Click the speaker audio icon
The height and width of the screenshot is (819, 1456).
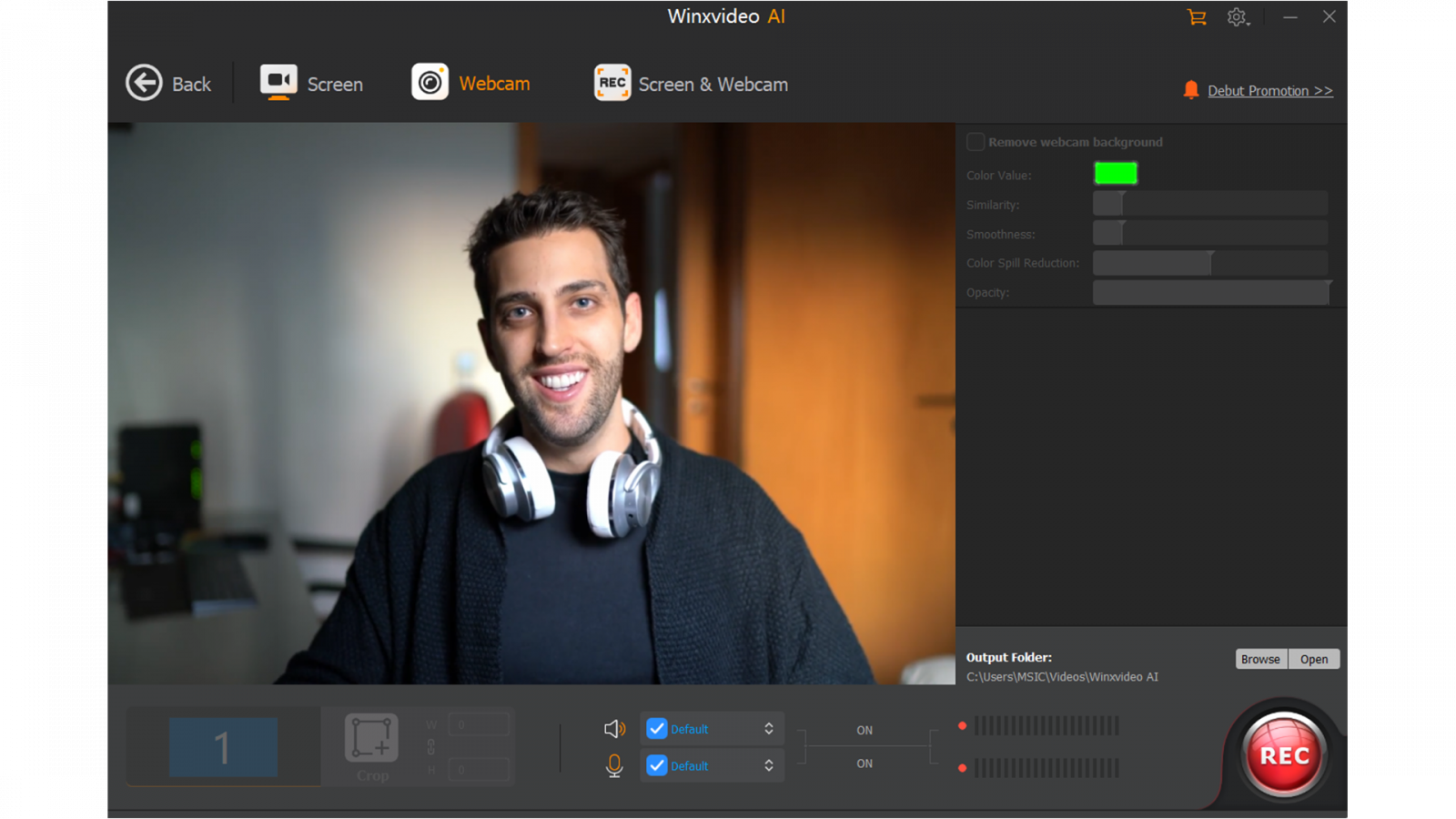click(x=614, y=729)
